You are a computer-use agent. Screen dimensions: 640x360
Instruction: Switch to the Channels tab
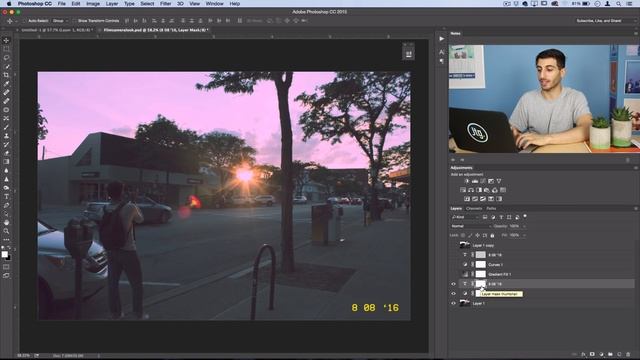pos(474,209)
